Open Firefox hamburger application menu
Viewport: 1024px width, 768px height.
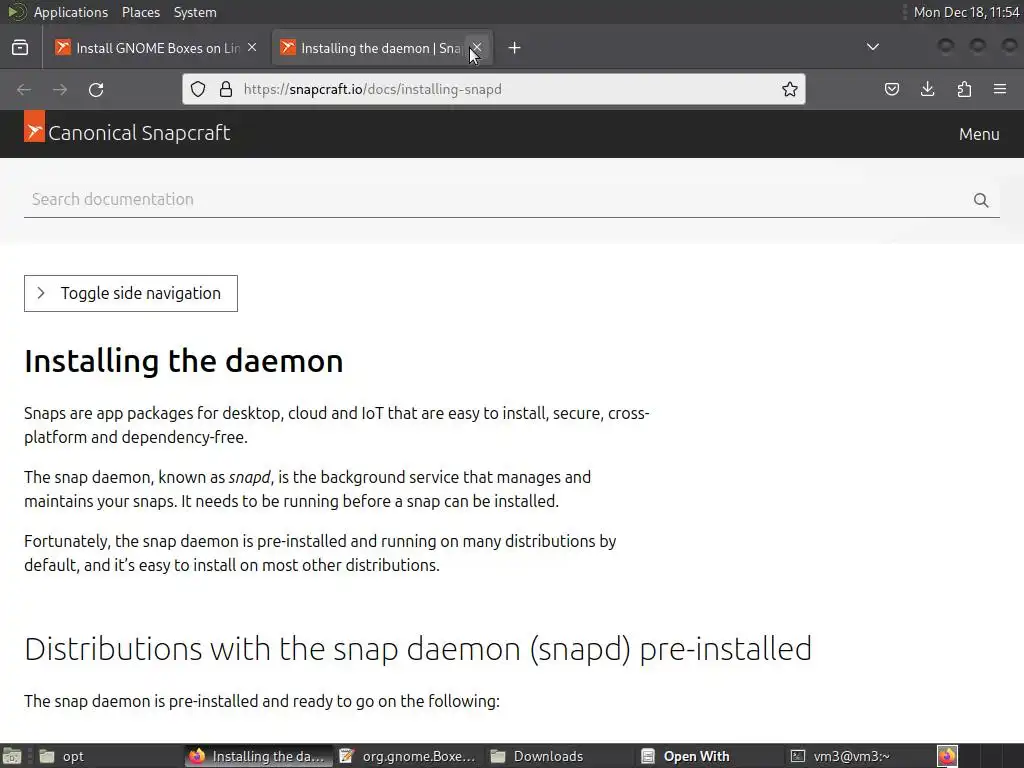point(1000,89)
